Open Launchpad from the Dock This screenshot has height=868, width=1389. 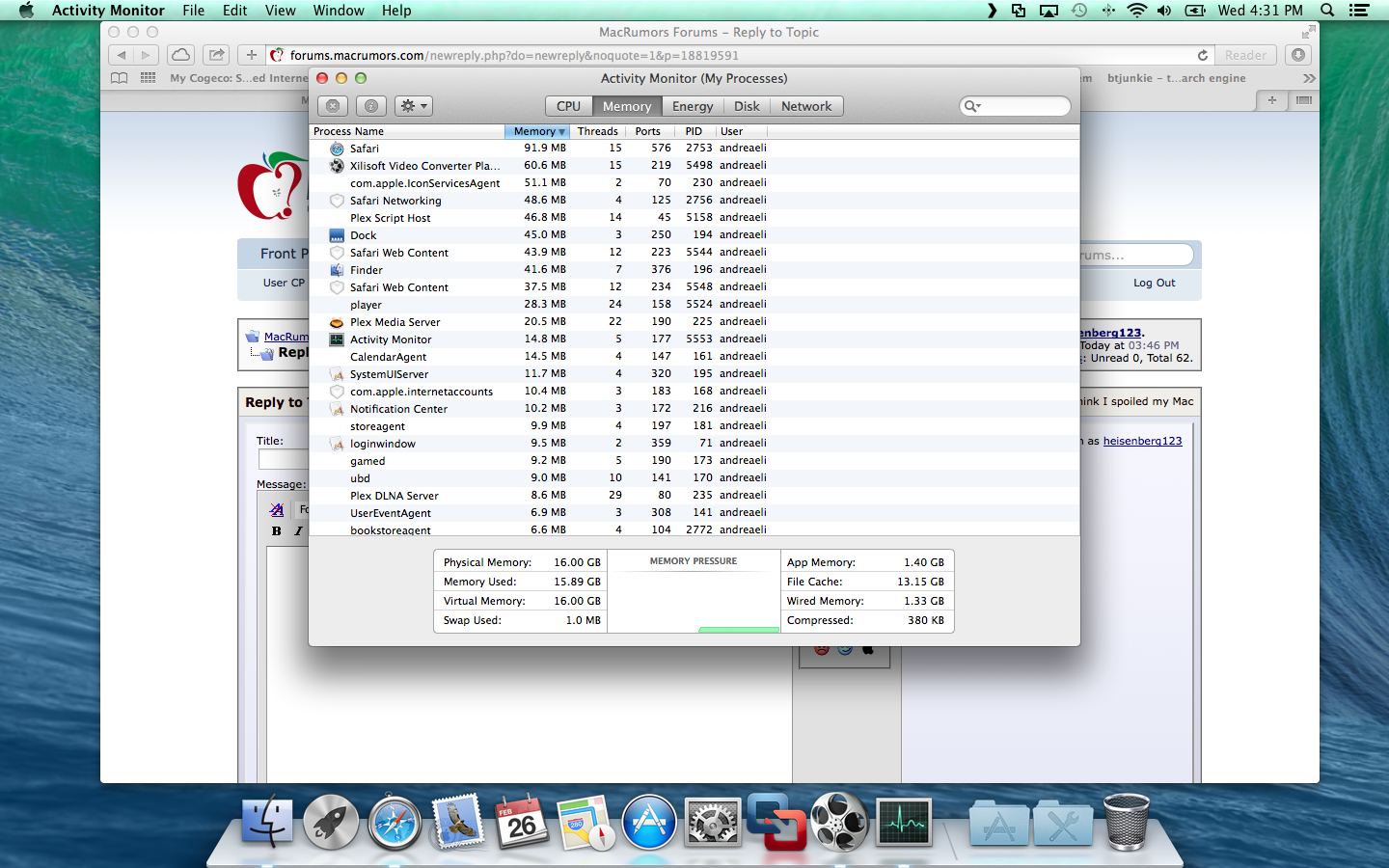[331, 824]
